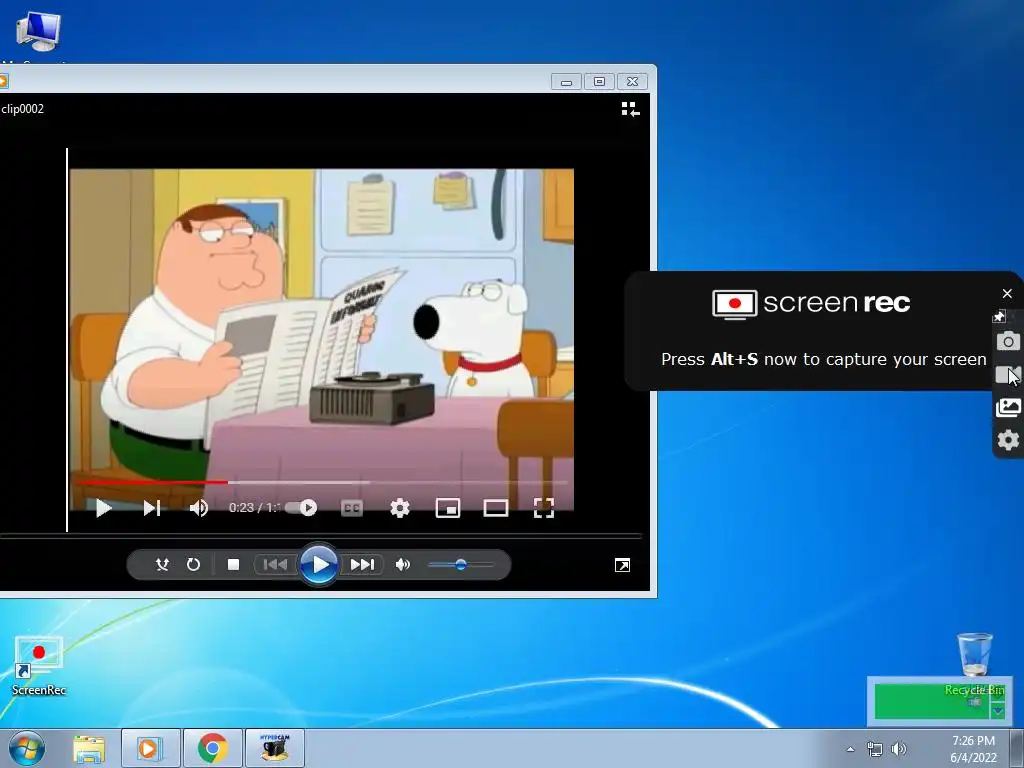Mute the embedded video speaker icon
The height and width of the screenshot is (768, 1024).
[x=199, y=508]
